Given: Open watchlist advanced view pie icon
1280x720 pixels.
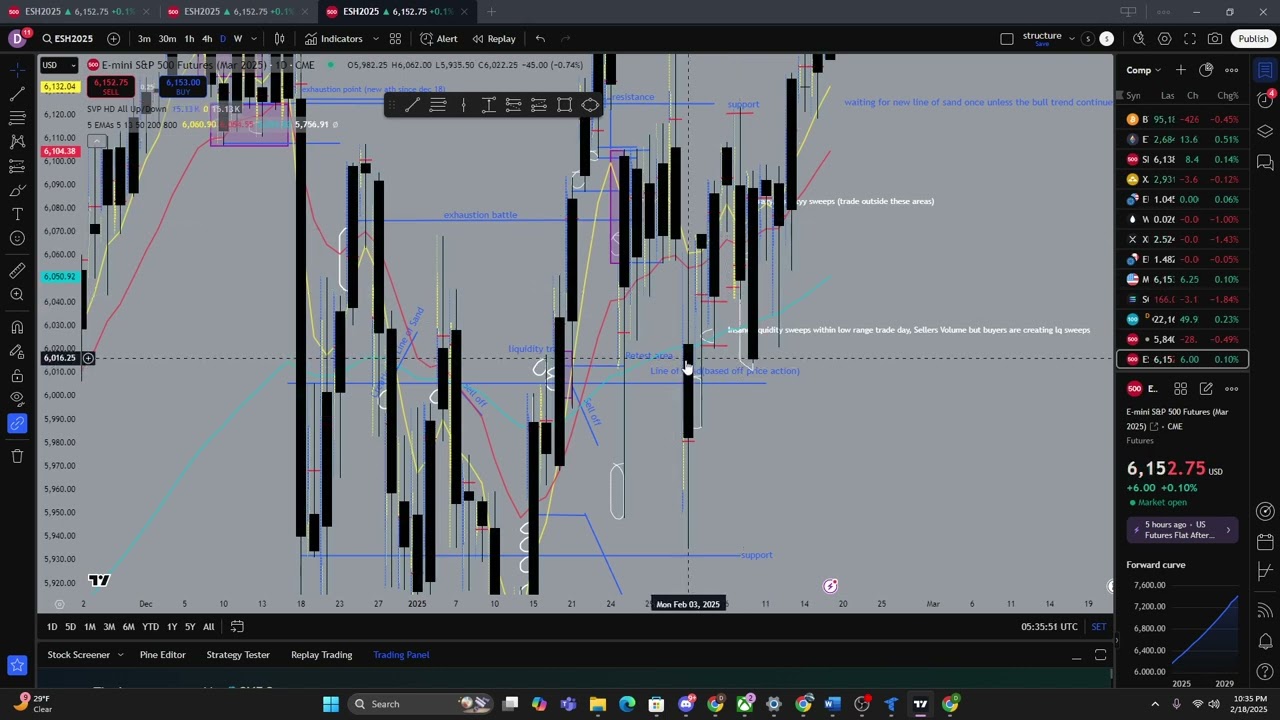Looking at the screenshot, I should coord(1206,70).
